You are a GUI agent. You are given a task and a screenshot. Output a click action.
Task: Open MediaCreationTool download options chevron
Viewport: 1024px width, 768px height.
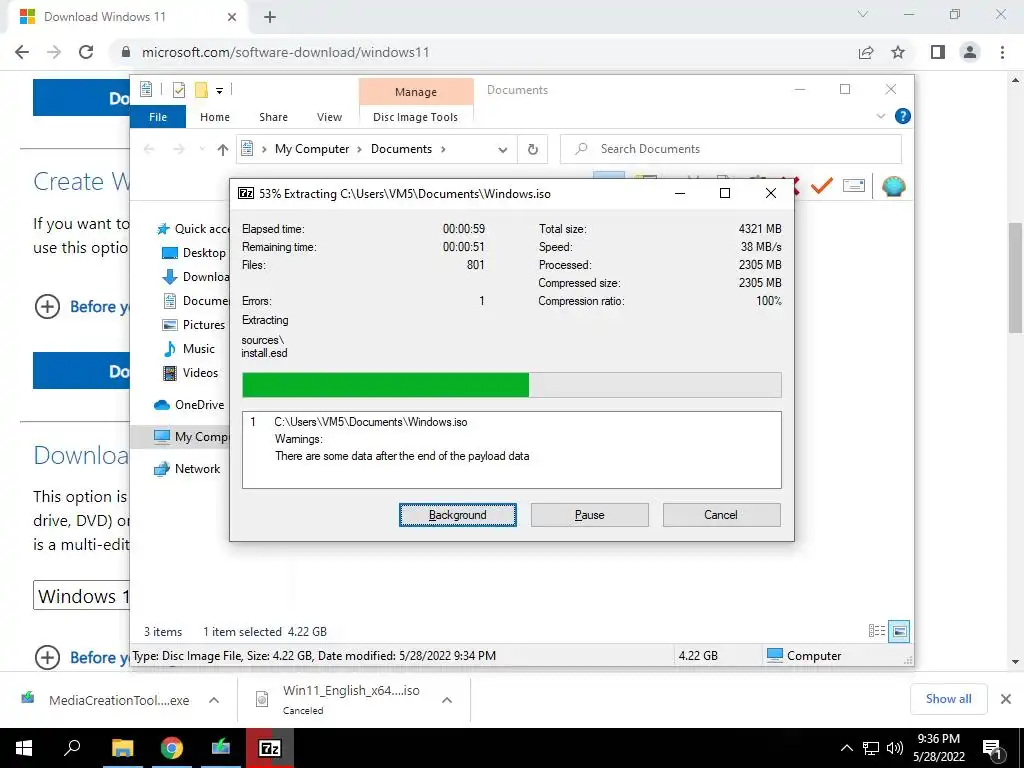coord(214,700)
